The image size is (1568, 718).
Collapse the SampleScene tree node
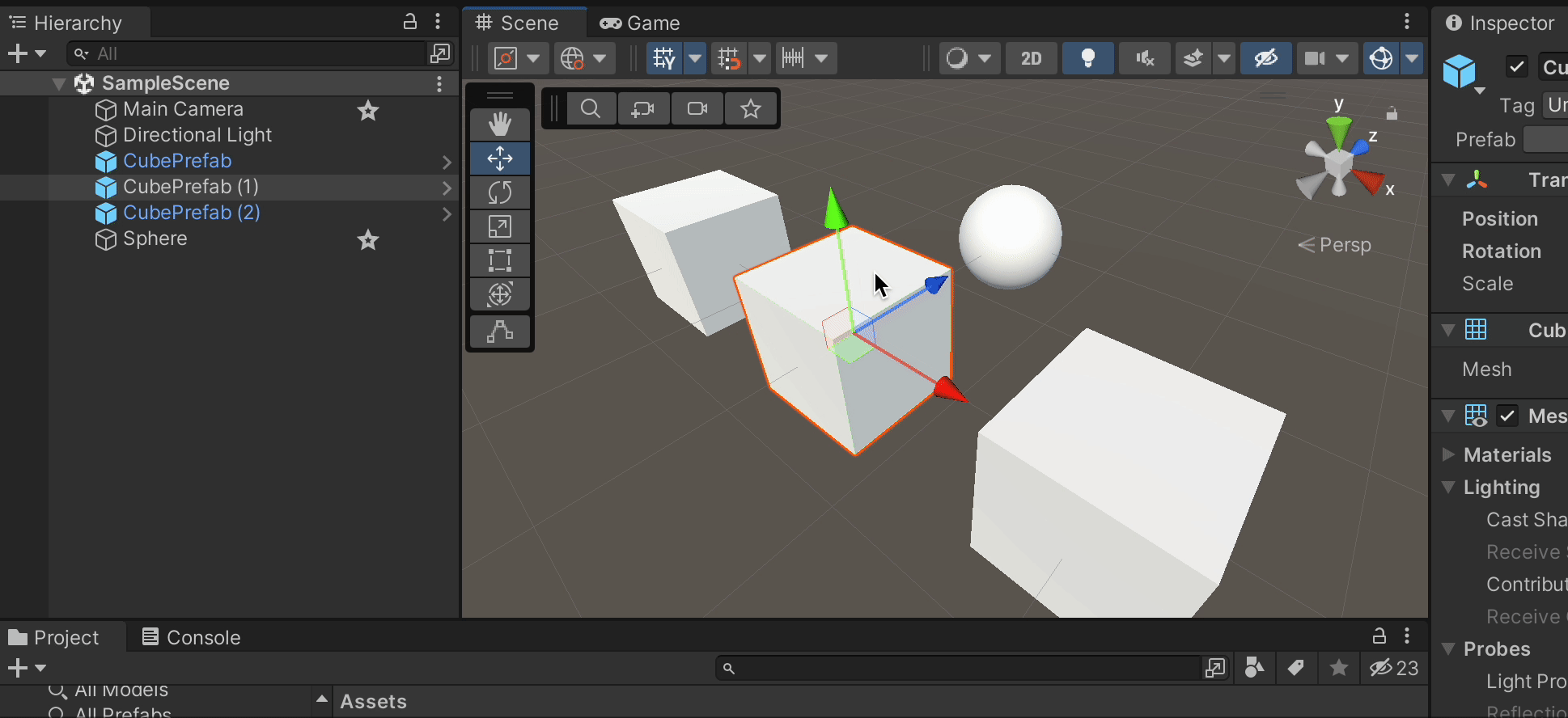[x=59, y=83]
